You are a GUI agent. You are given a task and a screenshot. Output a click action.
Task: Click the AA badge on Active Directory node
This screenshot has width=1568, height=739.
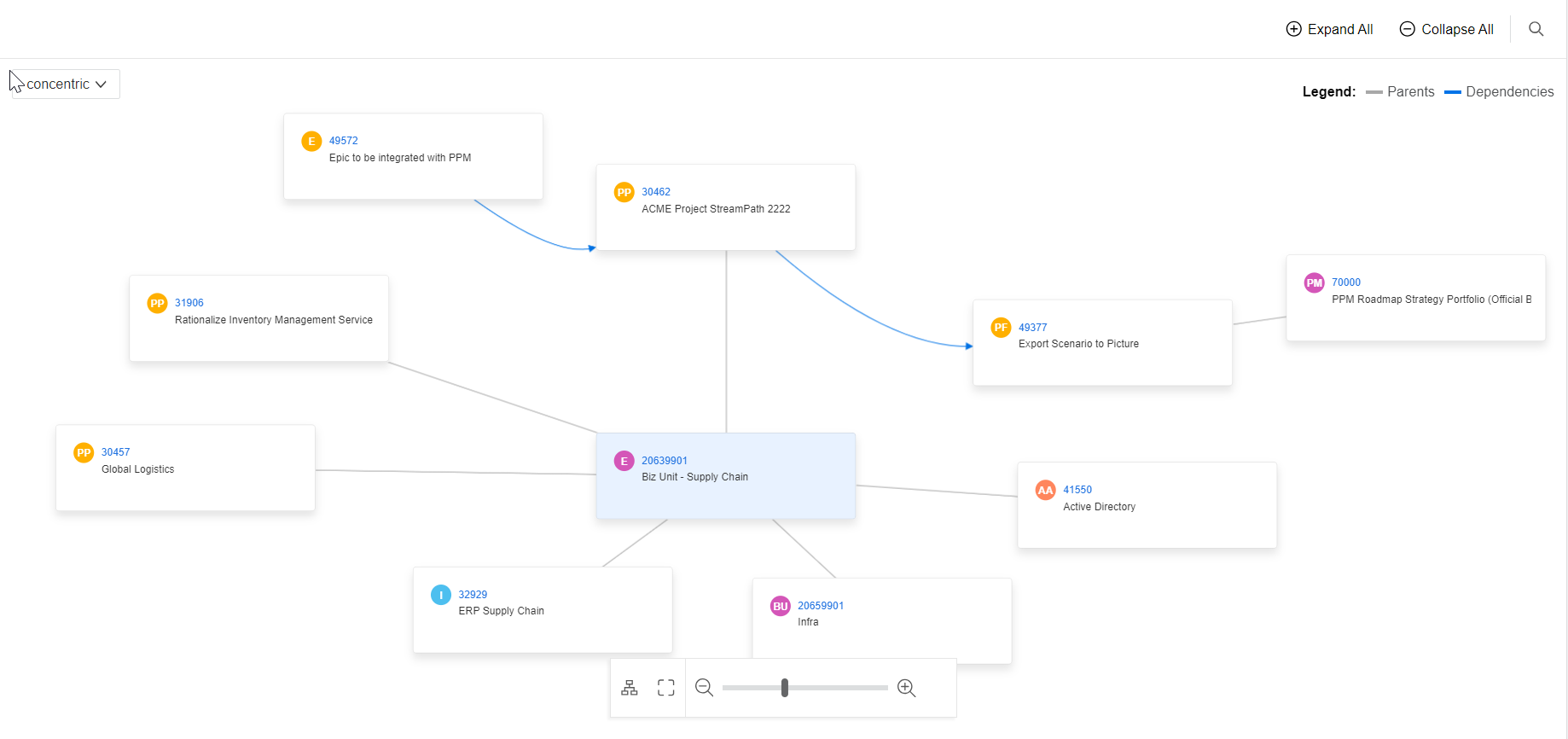[x=1045, y=491]
